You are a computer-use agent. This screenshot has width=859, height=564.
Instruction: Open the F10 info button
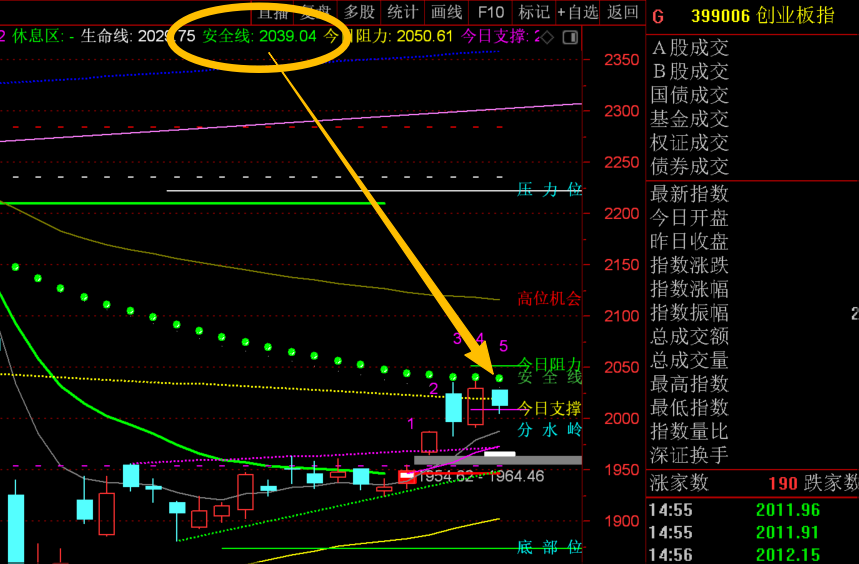tap(490, 12)
